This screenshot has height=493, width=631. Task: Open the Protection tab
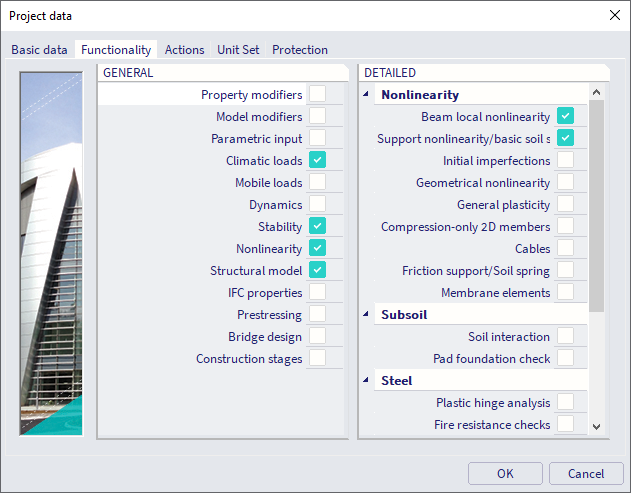point(300,50)
